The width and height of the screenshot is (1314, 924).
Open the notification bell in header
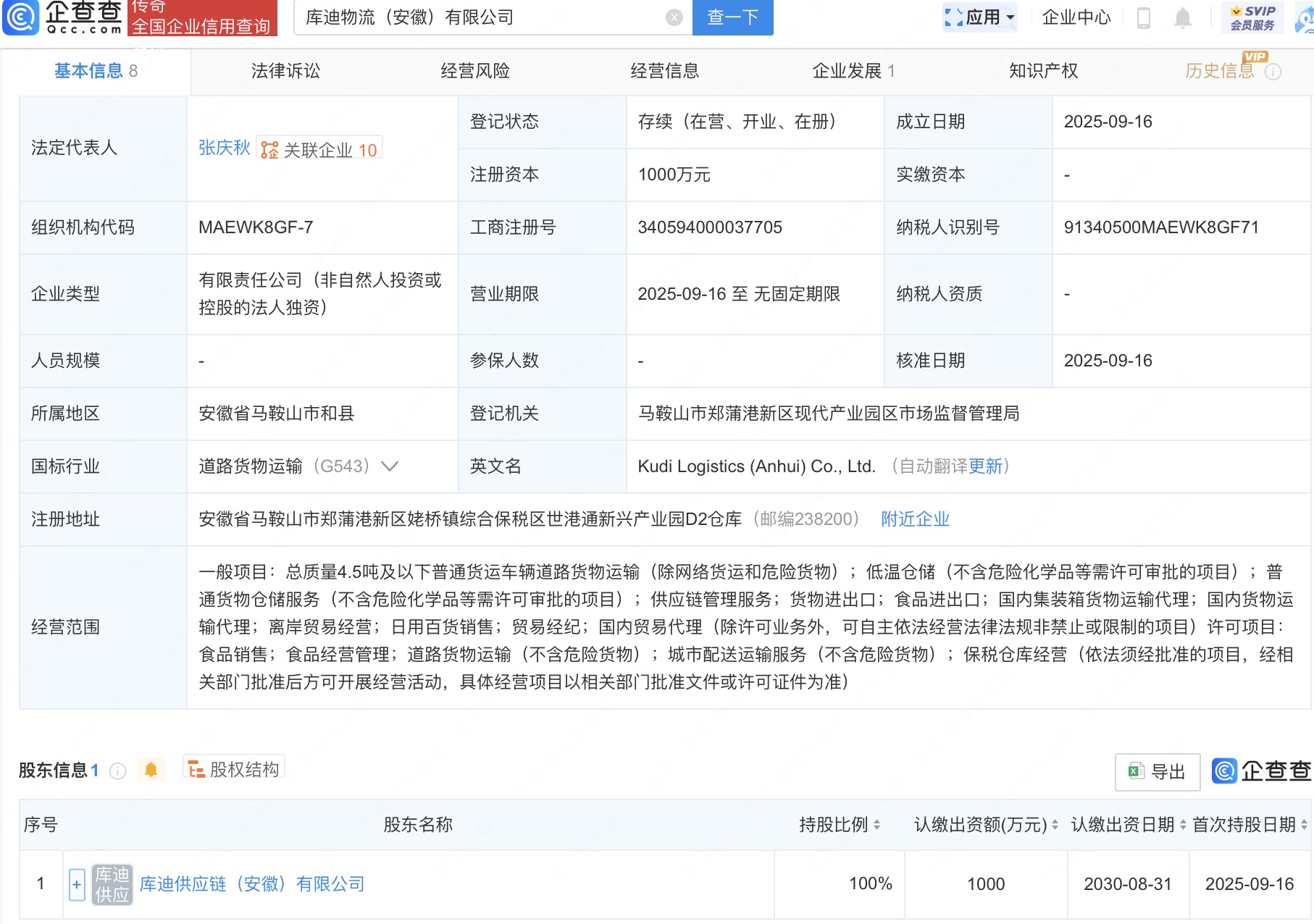(x=1182, y=17)
